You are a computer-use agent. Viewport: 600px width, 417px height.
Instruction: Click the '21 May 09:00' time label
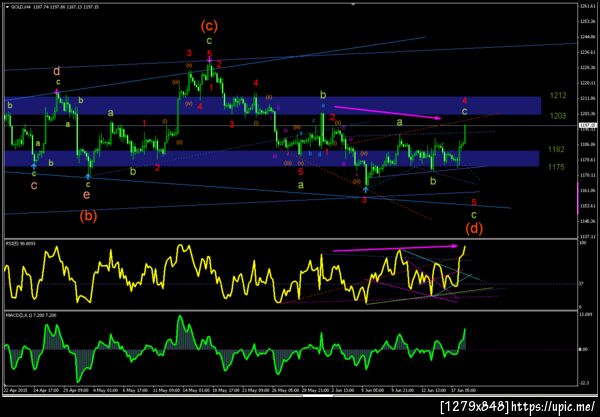256,390
